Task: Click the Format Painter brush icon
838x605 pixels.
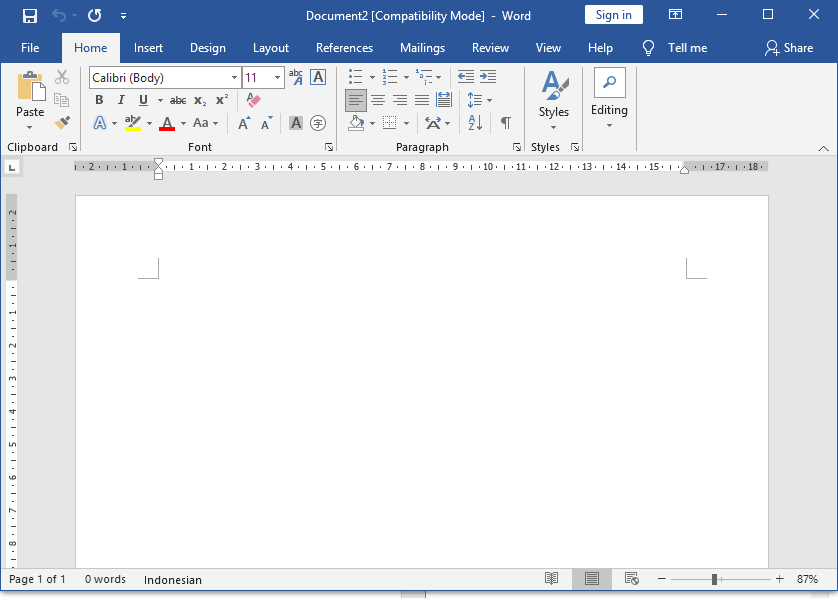Action: point(62,123)
